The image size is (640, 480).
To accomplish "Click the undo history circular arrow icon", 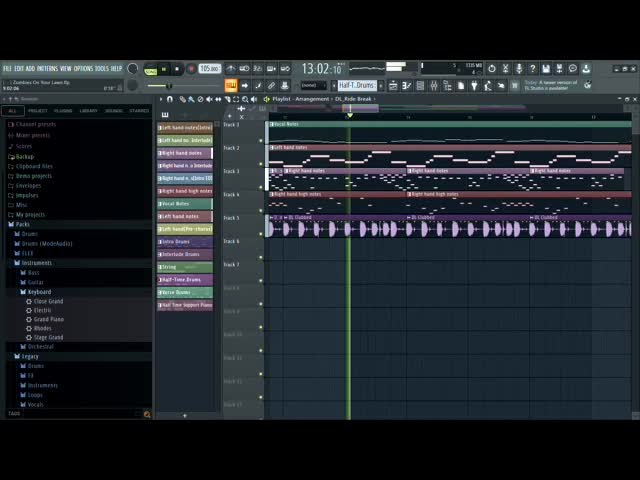I will (x=492, y=69).
